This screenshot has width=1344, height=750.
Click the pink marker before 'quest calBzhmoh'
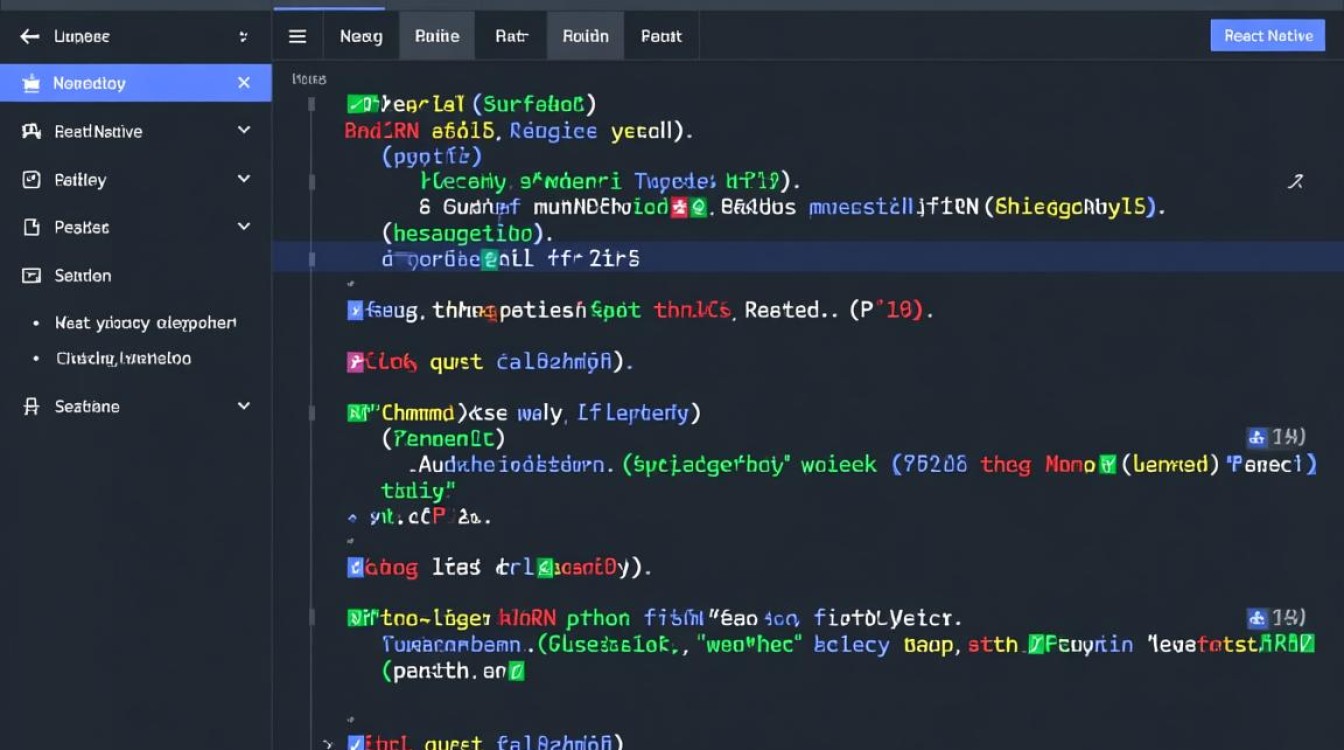[x=355, y=362]
